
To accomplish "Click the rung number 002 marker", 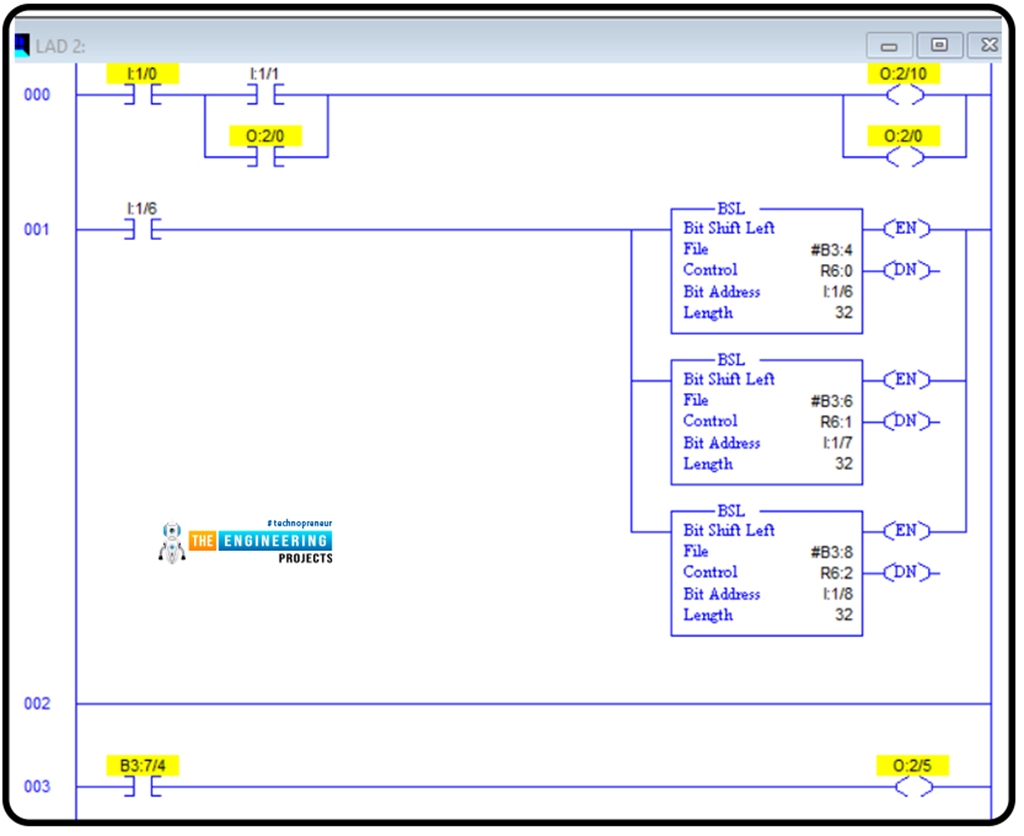I will pyautogui.click(x=36, y=703).
